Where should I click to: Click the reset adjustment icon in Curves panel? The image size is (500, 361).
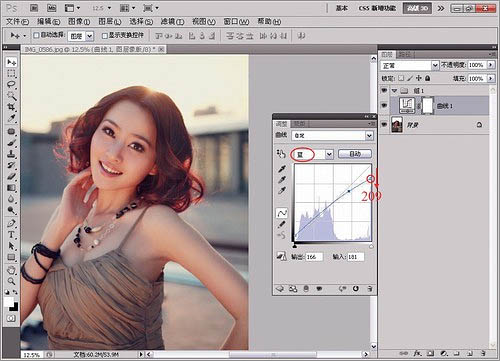tap(356, 289)
